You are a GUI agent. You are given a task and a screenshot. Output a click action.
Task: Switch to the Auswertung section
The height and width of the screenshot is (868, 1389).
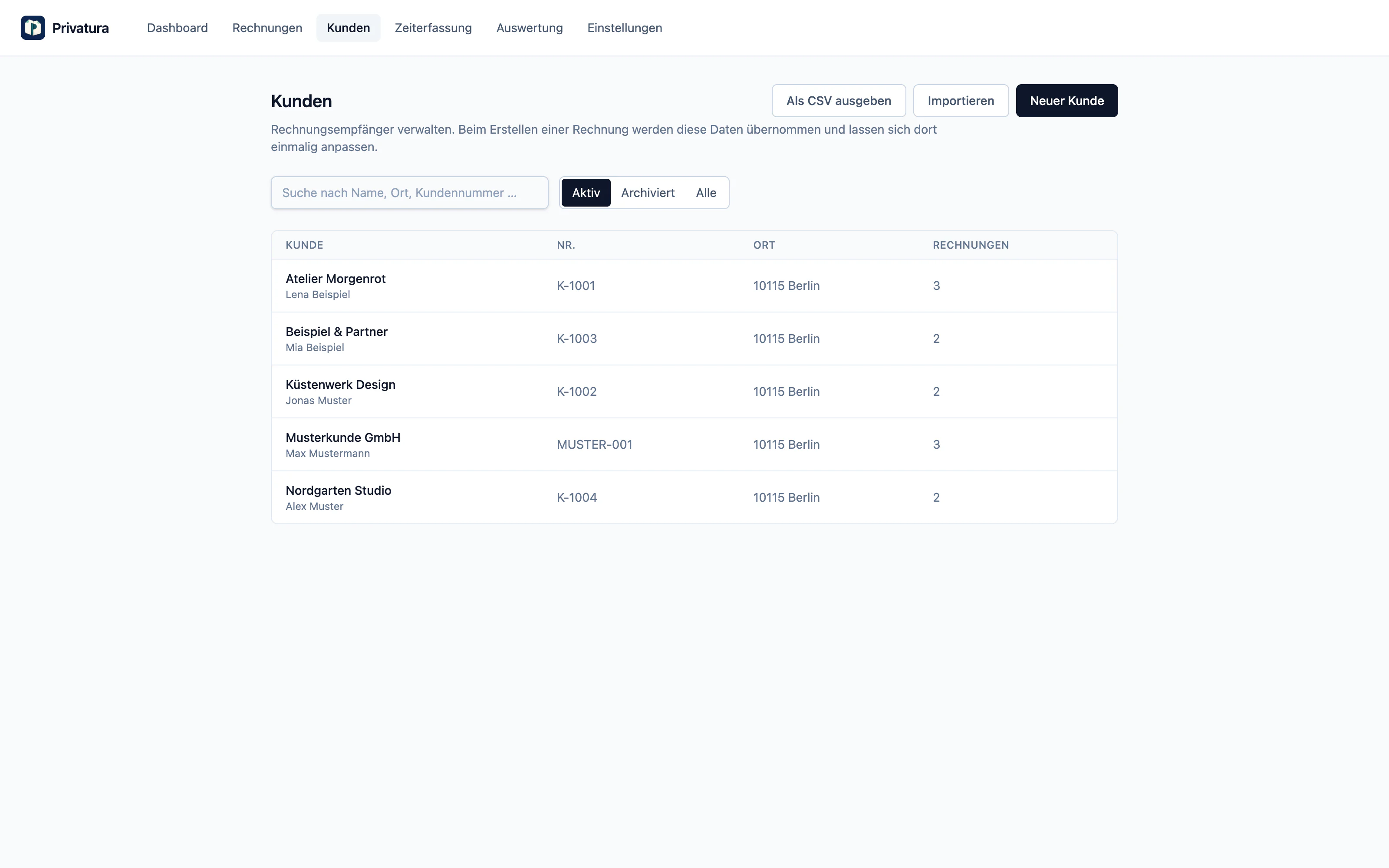pos(529,27)
